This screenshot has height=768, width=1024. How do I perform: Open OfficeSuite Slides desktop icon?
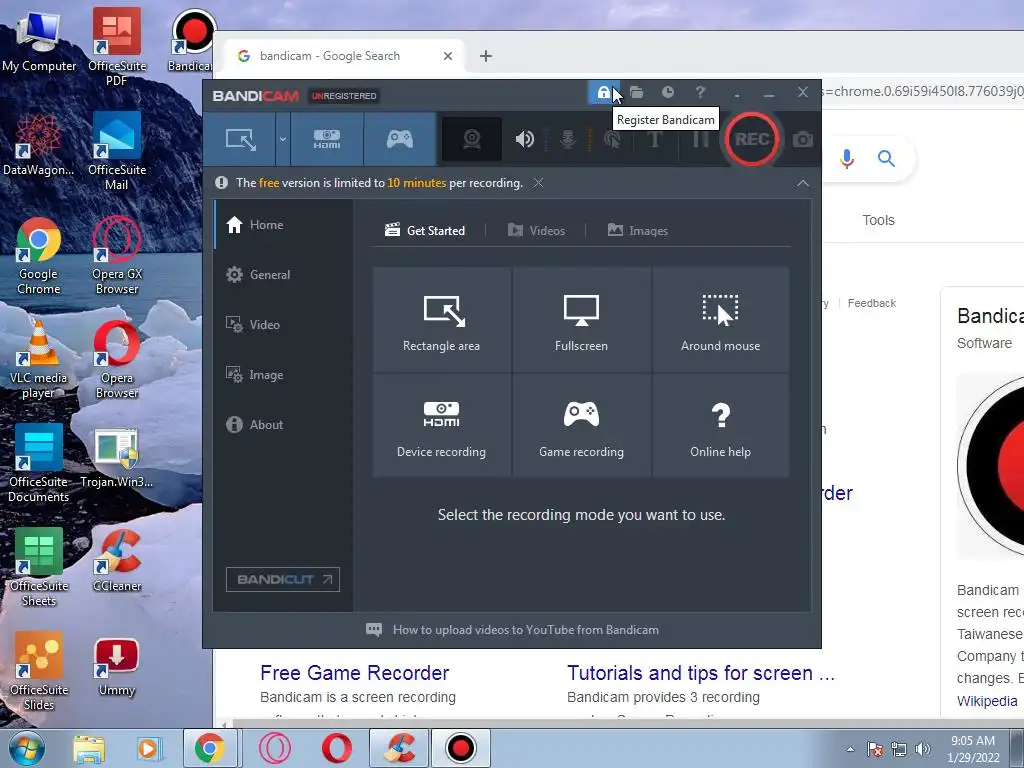[x=39, y=671]
